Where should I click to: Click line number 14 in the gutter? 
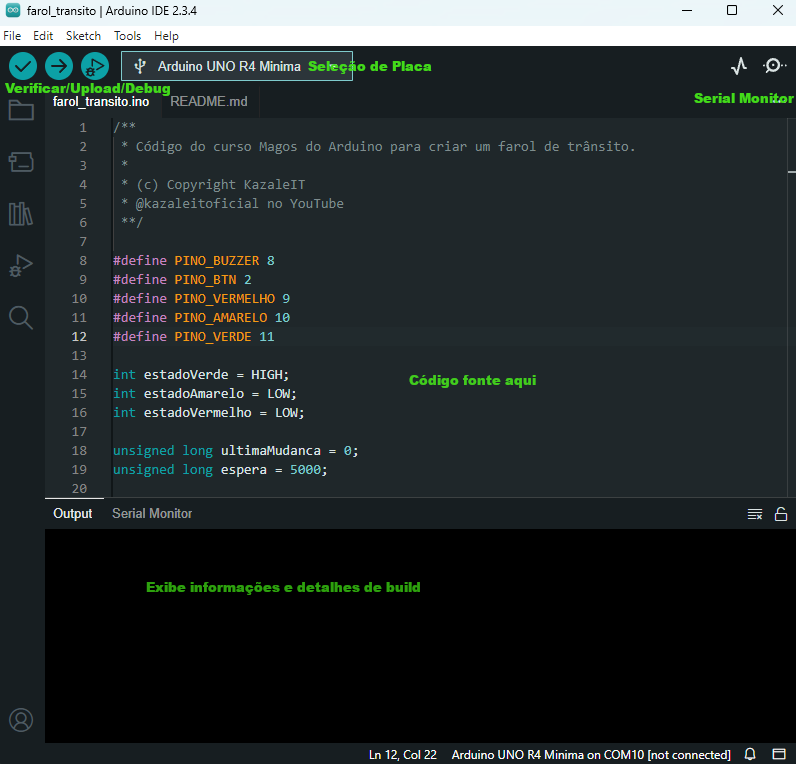79,375
